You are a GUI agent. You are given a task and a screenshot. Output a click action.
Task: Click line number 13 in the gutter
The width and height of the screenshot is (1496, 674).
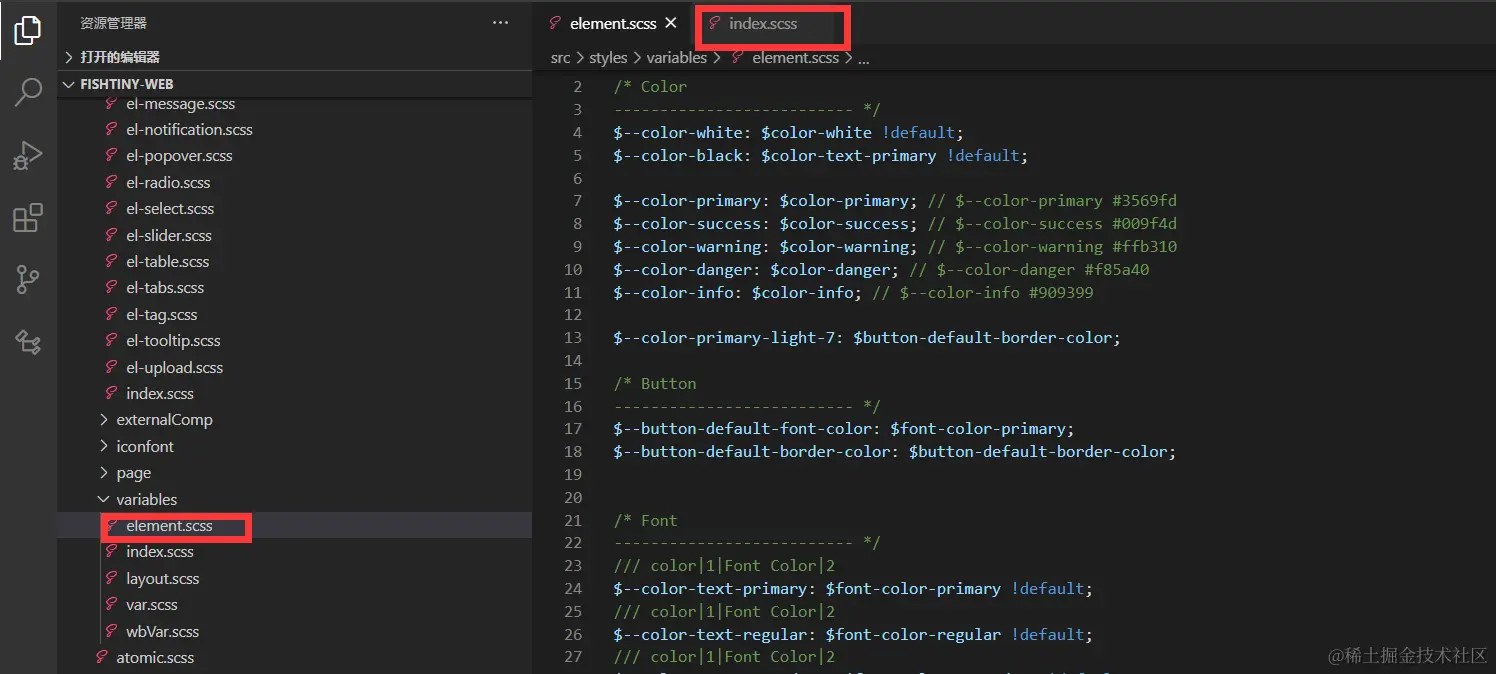573,338
